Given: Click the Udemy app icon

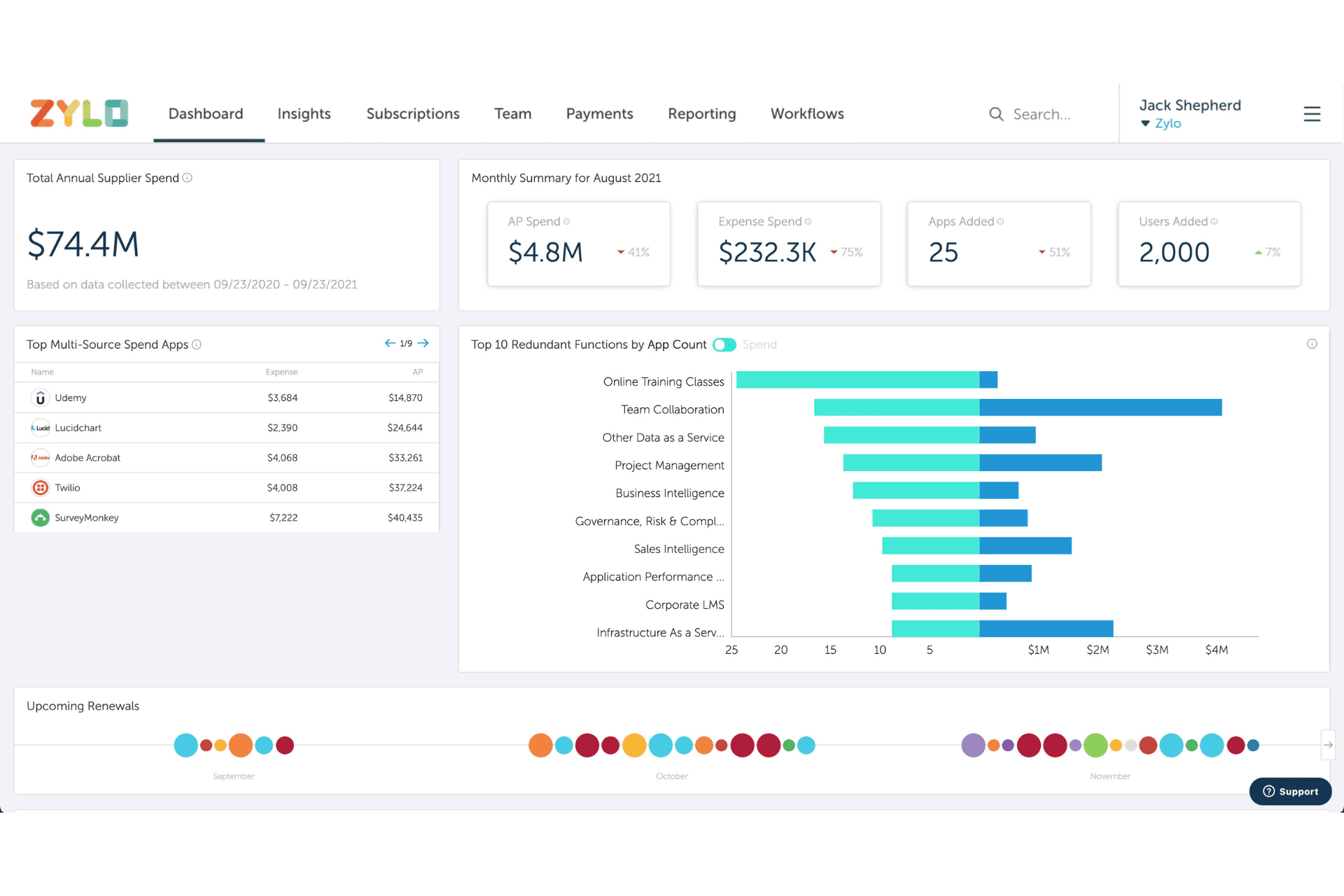Looking at the screenshot, I should 41,398.
